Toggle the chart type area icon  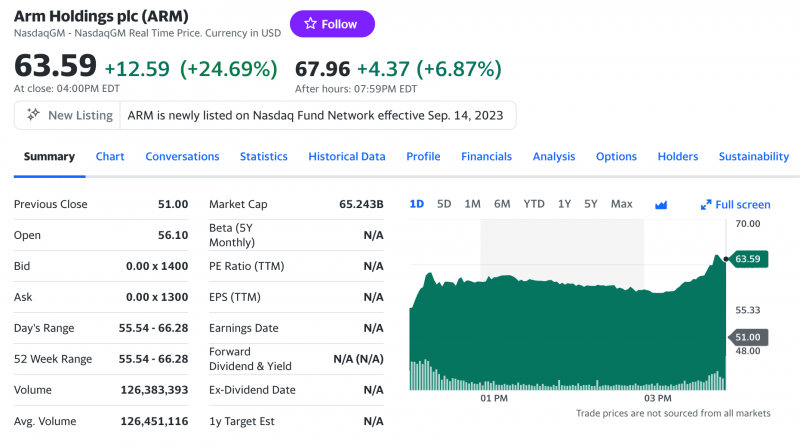click(x=661, y=205)
